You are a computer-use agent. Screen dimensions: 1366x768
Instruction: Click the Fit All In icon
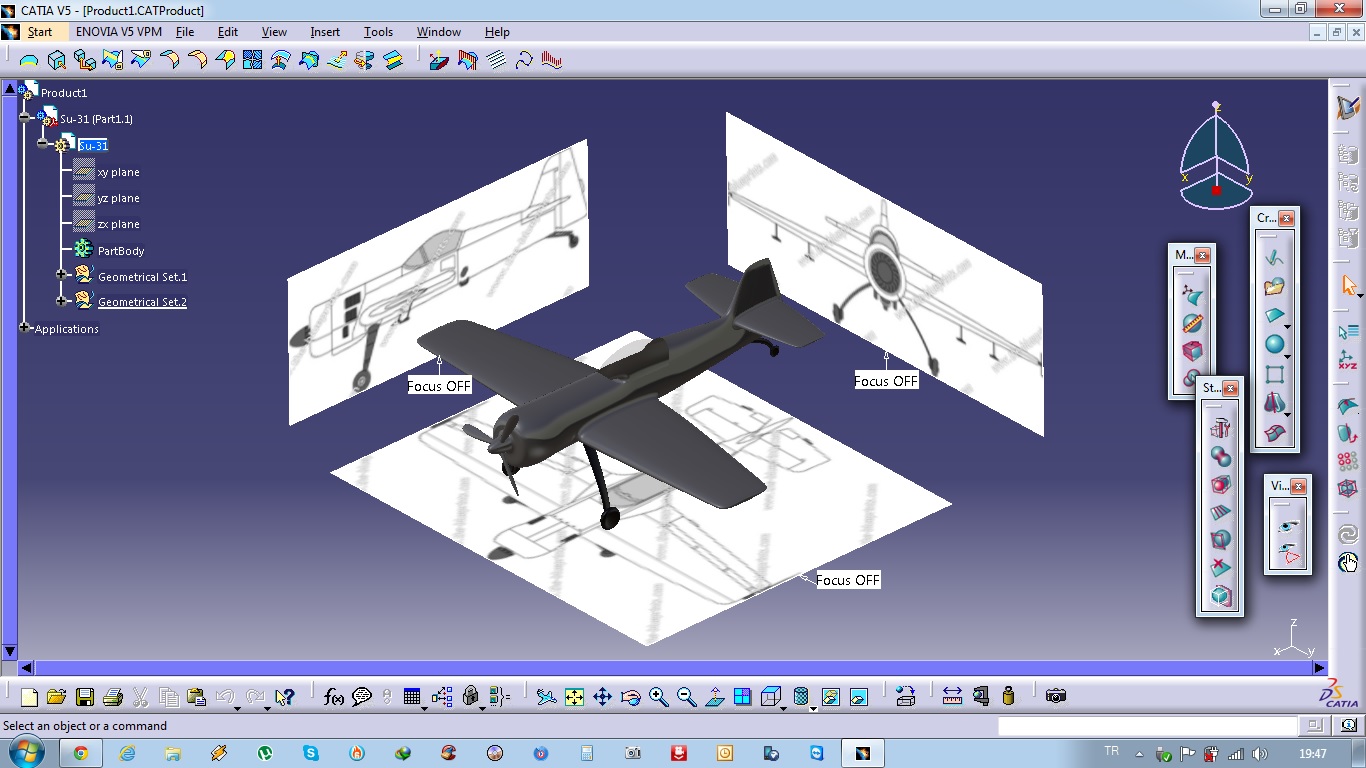tap(574, 697)
